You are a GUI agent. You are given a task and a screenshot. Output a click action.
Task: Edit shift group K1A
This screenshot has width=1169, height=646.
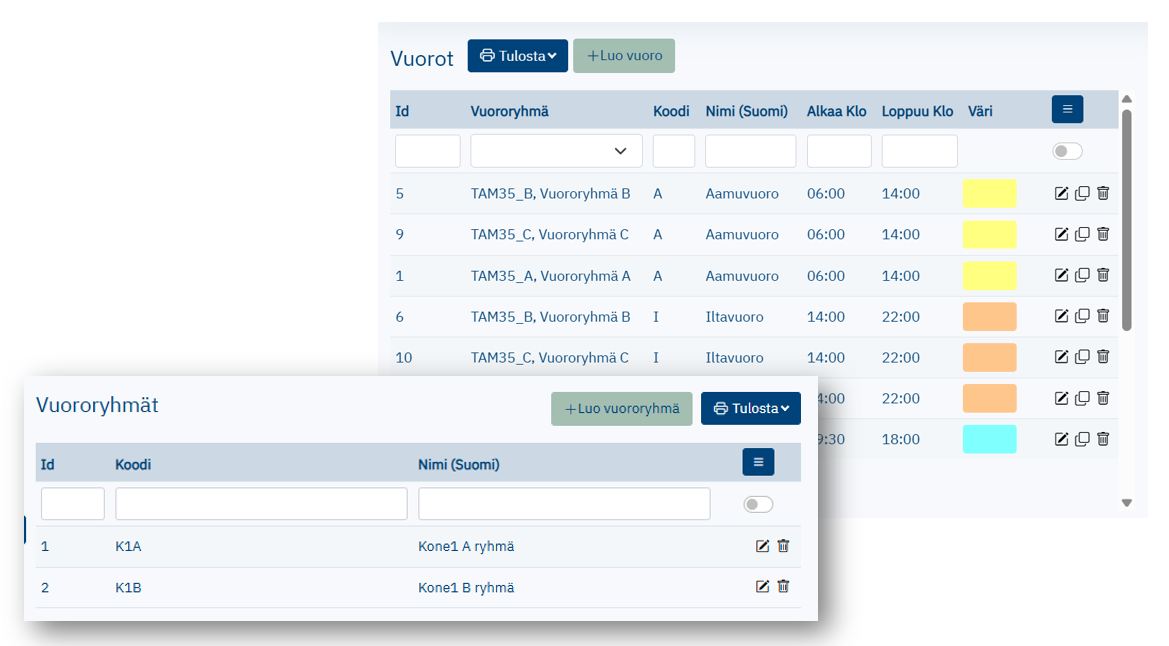[x=762, y=546]
